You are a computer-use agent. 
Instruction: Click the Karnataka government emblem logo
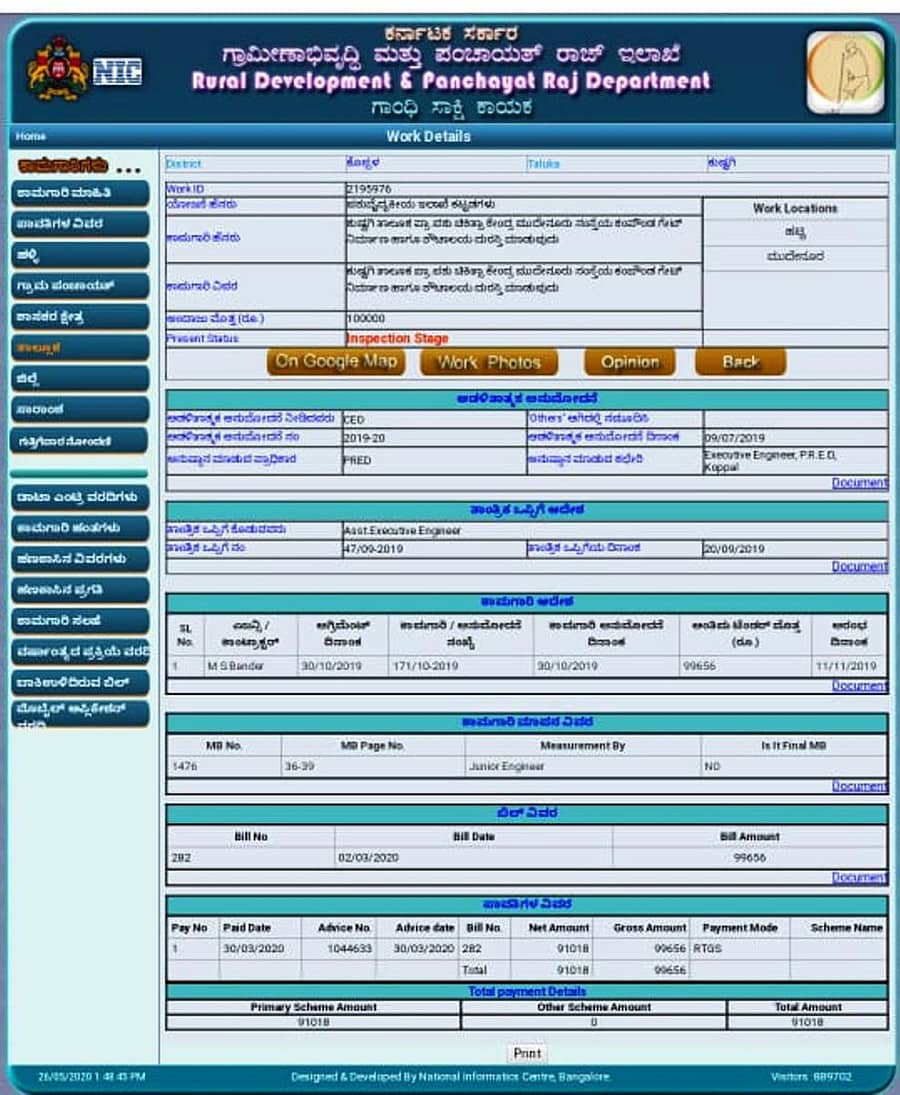pos(58,70)
